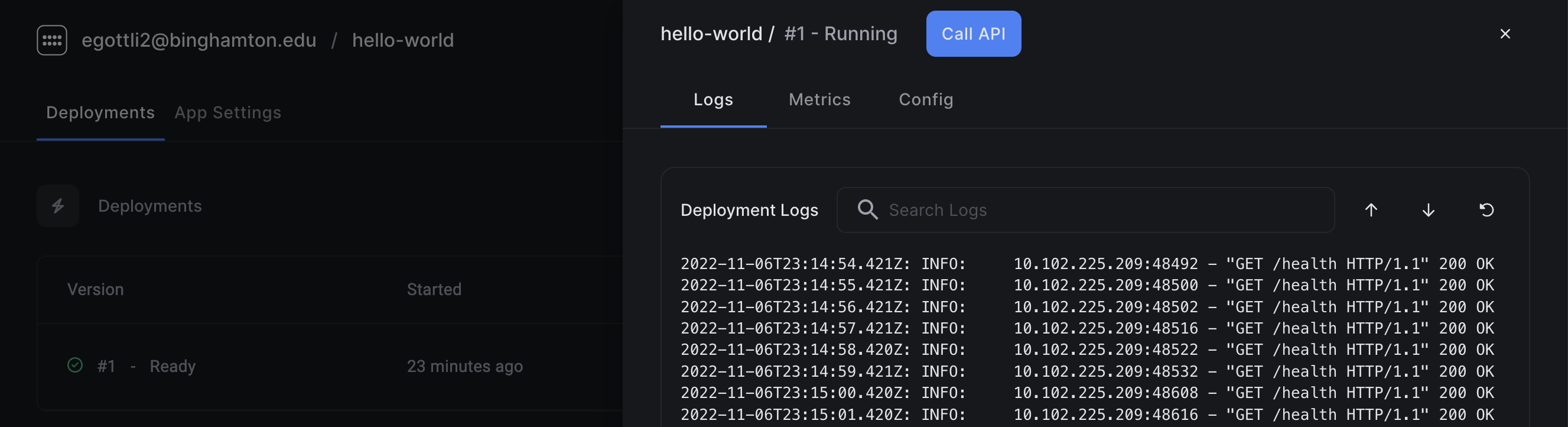
Task: Focus the Search Logs input field
Action: tap(1085, 210)
